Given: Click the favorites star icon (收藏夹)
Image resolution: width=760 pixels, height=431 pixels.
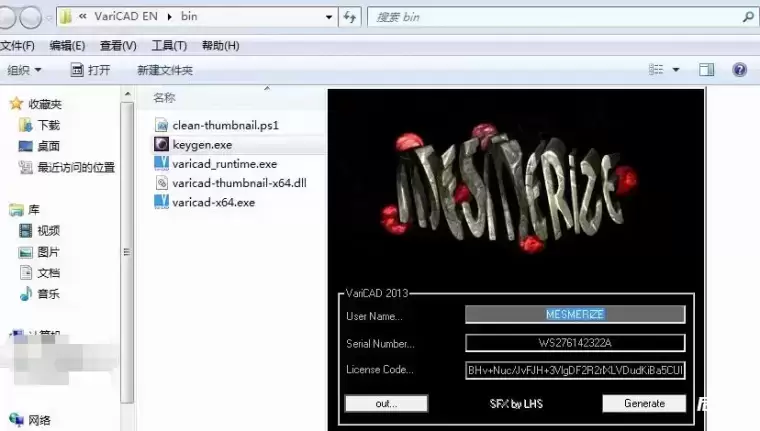Looking at the screenshot, I should point(16,103).
